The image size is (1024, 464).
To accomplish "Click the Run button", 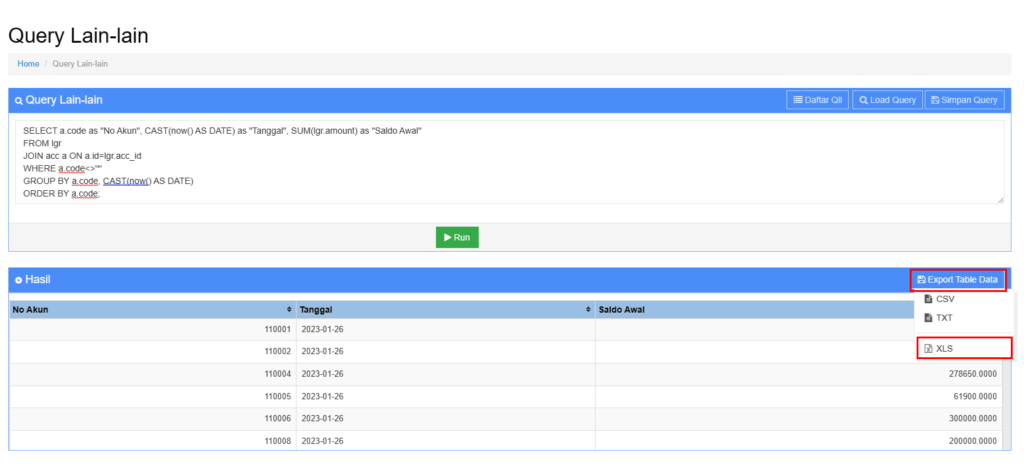I will (457, 237).
